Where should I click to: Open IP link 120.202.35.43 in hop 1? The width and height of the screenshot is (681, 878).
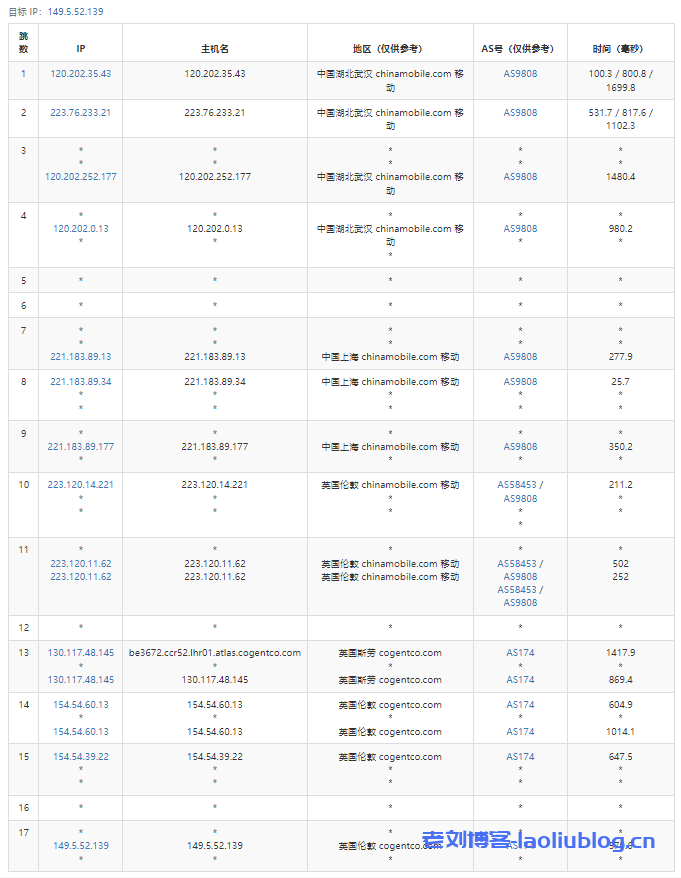tap(80, 74)
